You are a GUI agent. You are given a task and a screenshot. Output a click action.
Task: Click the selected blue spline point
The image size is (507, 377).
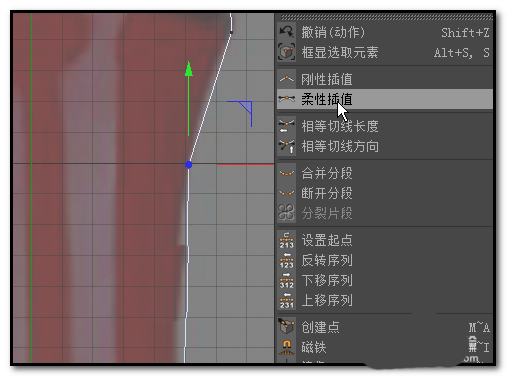click(188, 165)
